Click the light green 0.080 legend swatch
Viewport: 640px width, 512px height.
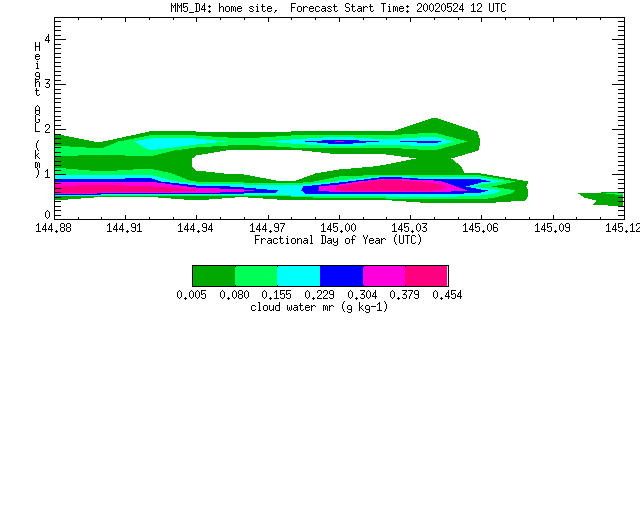point(256,276)
